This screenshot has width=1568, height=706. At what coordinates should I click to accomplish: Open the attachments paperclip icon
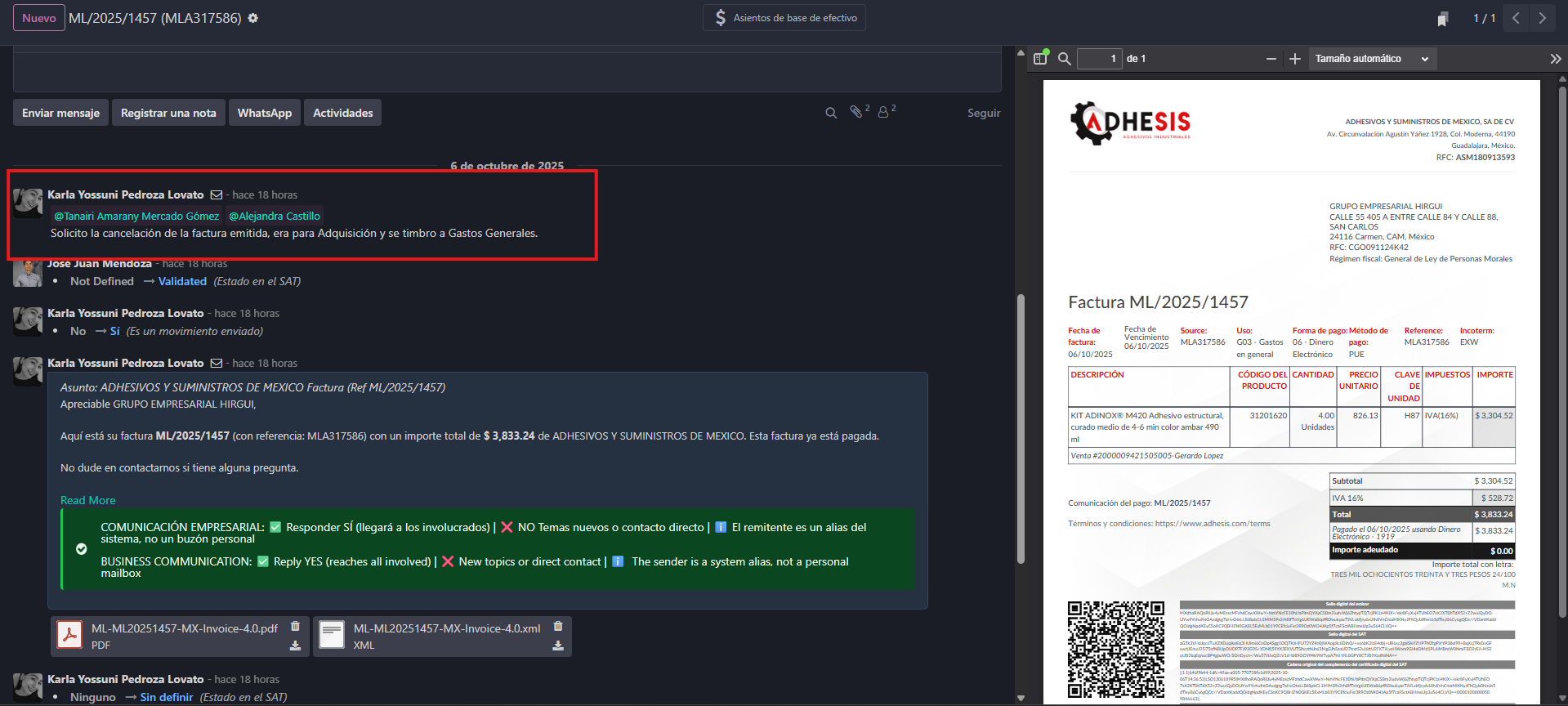coord(855,112)
